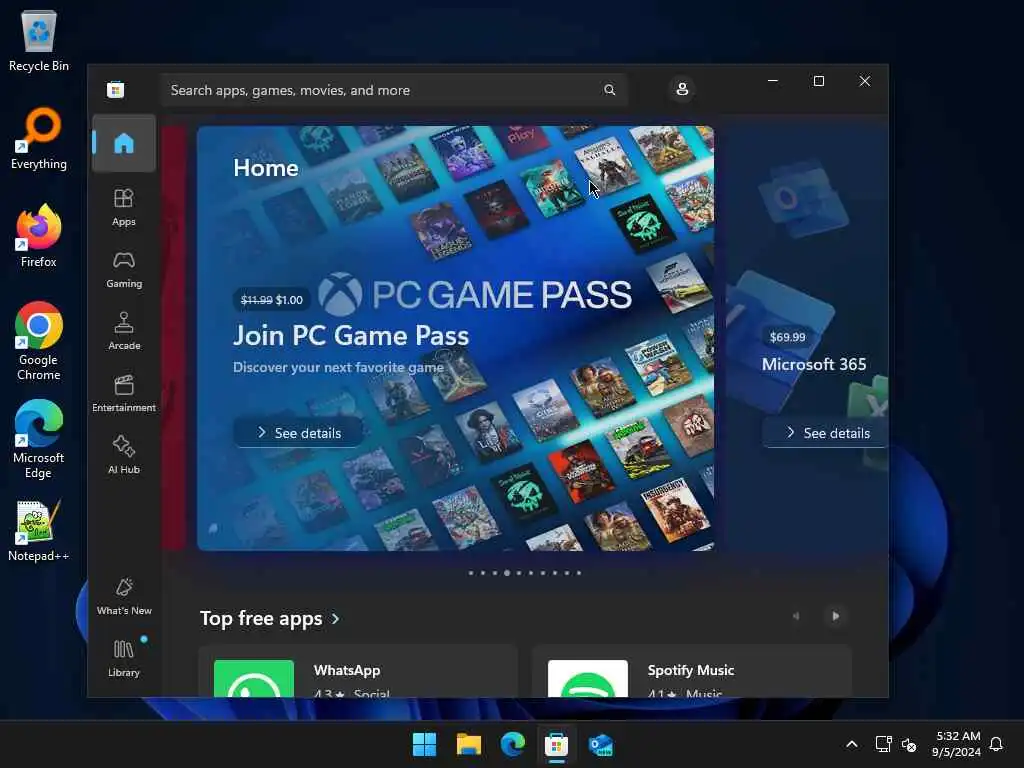The height and width of the screenshot is (768, 1024).
Task: Select the Microsoft 365 carousel slide
Action: 807,338
